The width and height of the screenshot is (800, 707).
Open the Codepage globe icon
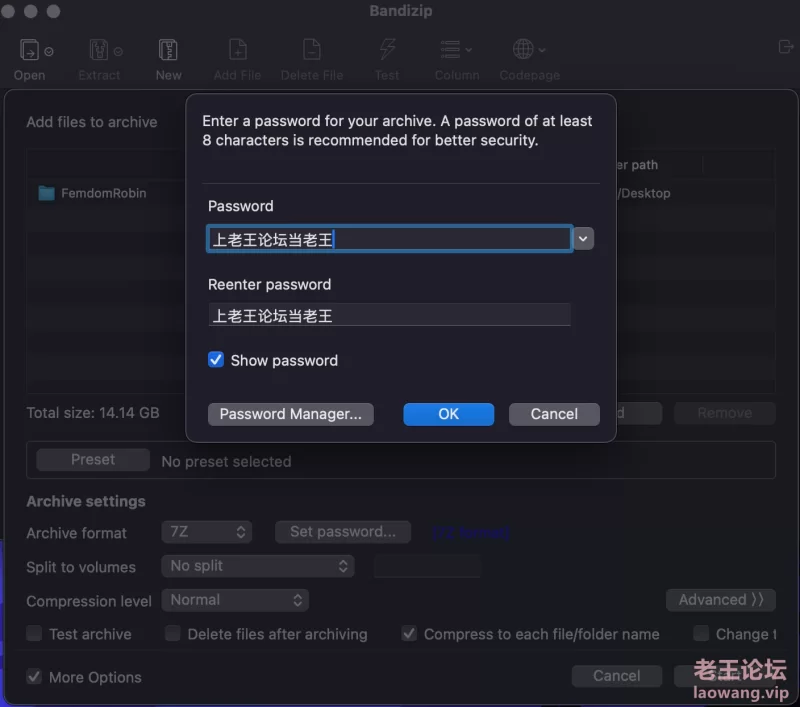(523, 49)
